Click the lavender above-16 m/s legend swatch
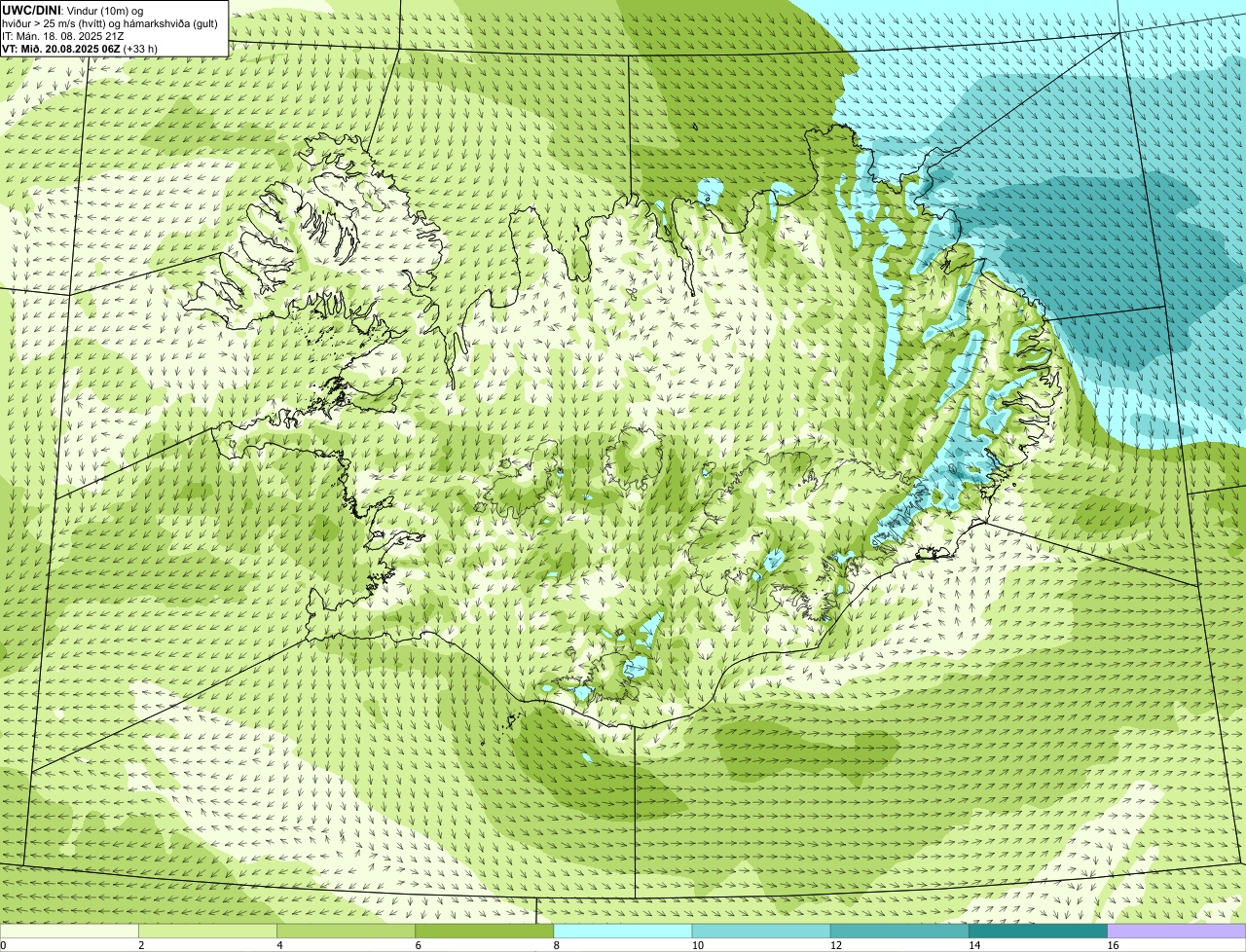The image size is (1246, 952). (1177, 932)
